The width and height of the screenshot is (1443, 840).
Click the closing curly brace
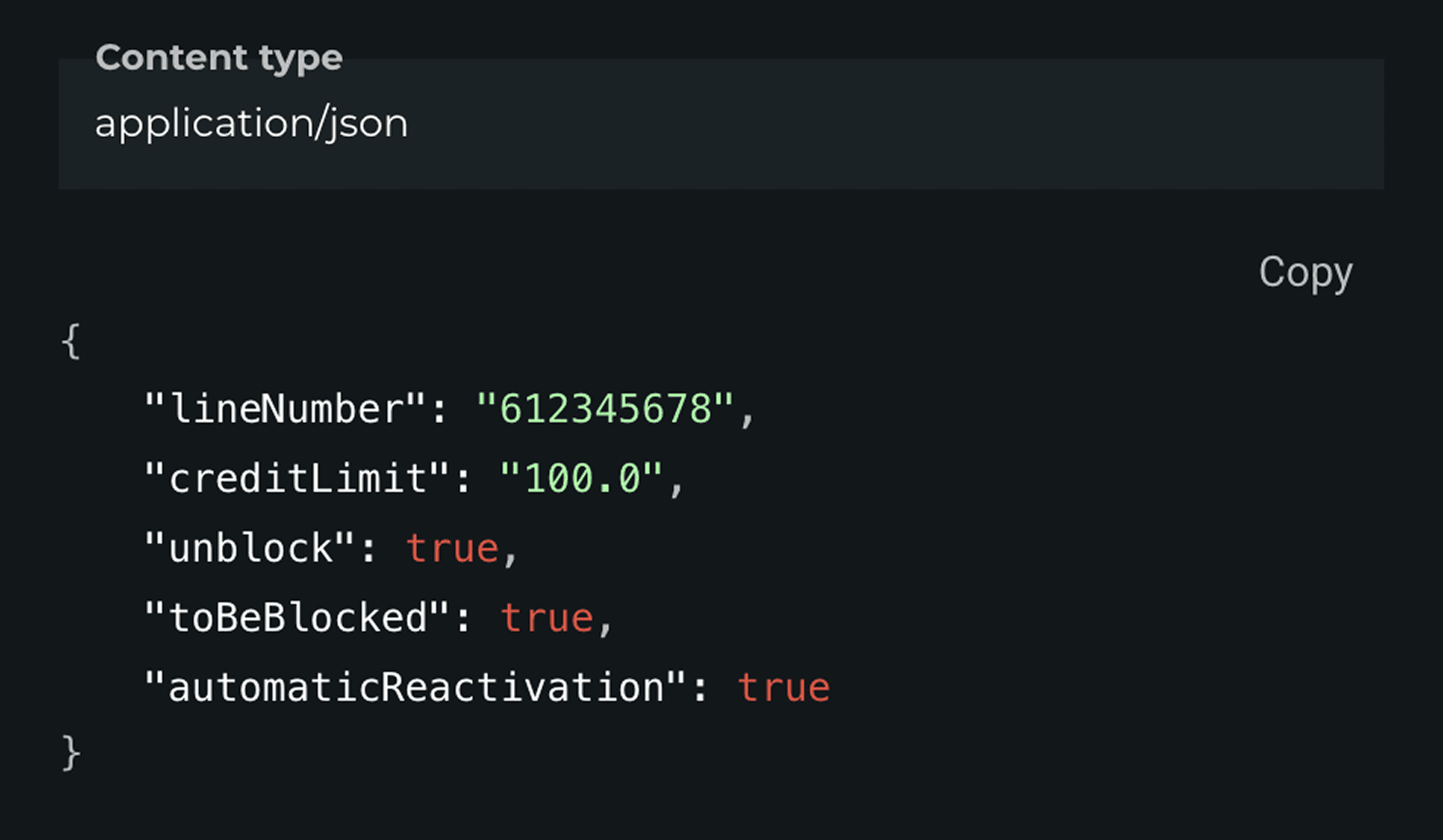(70, 751)
